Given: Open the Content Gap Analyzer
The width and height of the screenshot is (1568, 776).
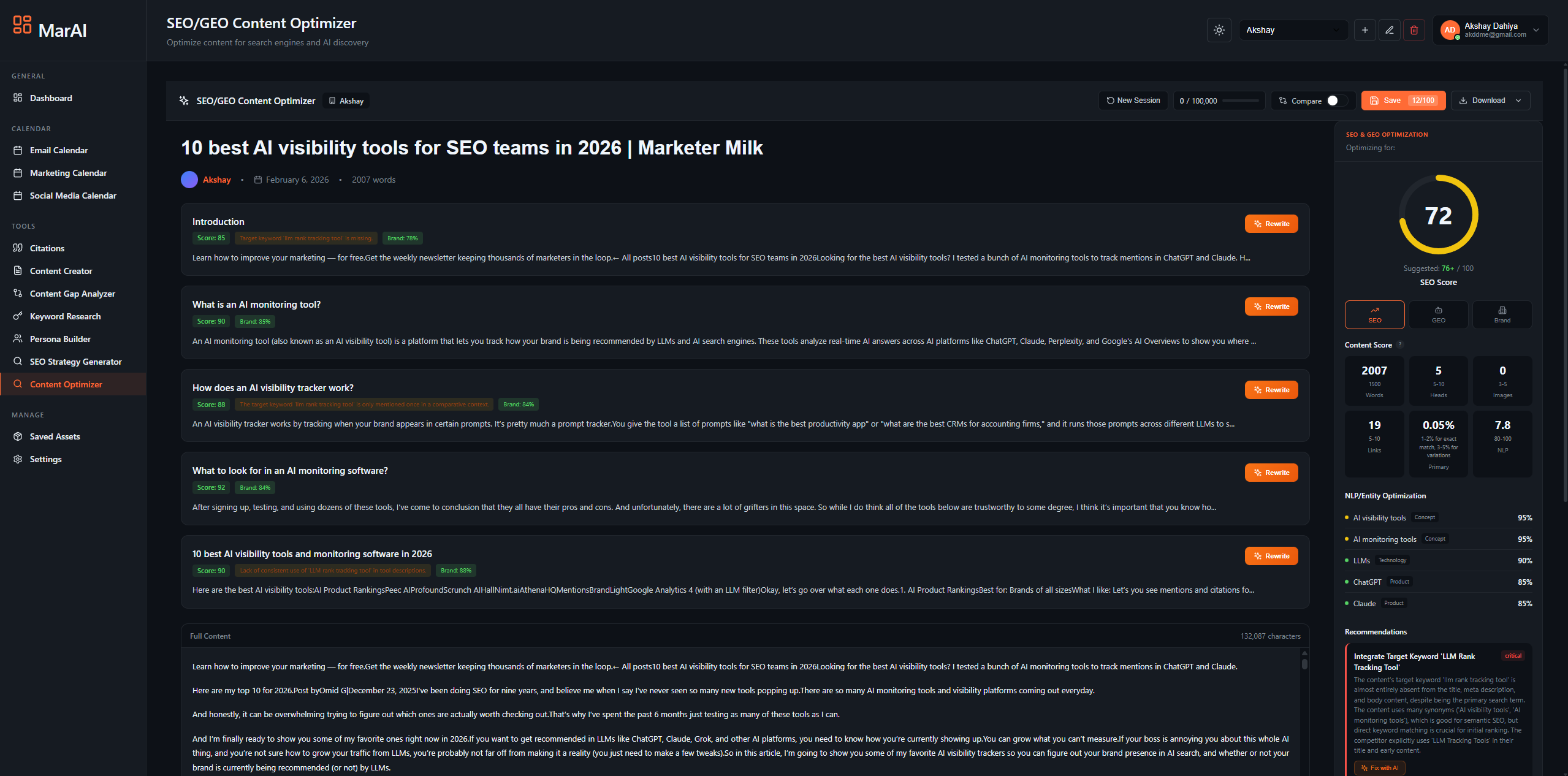Looking at the screenshot, I should click(x=72, y=293).
